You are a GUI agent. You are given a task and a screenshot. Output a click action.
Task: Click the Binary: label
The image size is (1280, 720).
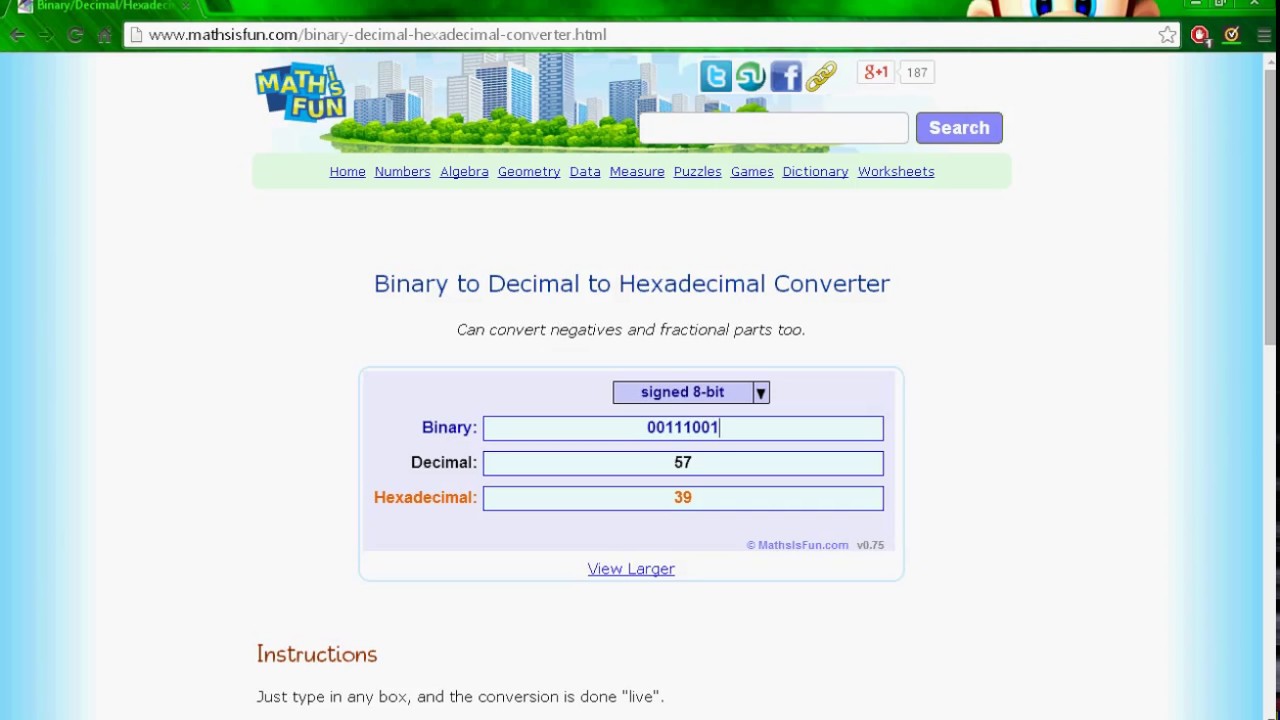coord(449,427)
